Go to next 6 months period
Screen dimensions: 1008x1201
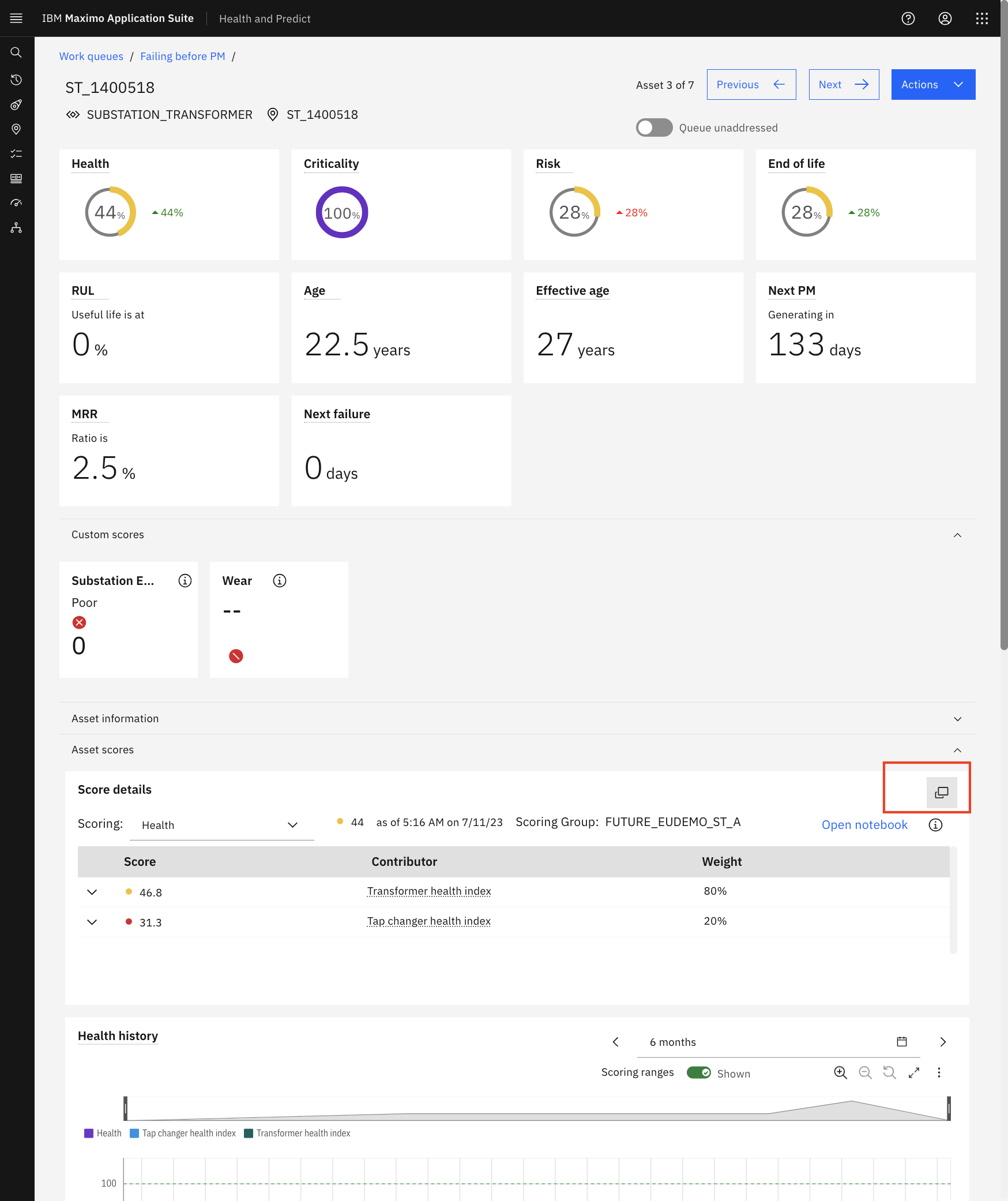tap(943, 1042)
